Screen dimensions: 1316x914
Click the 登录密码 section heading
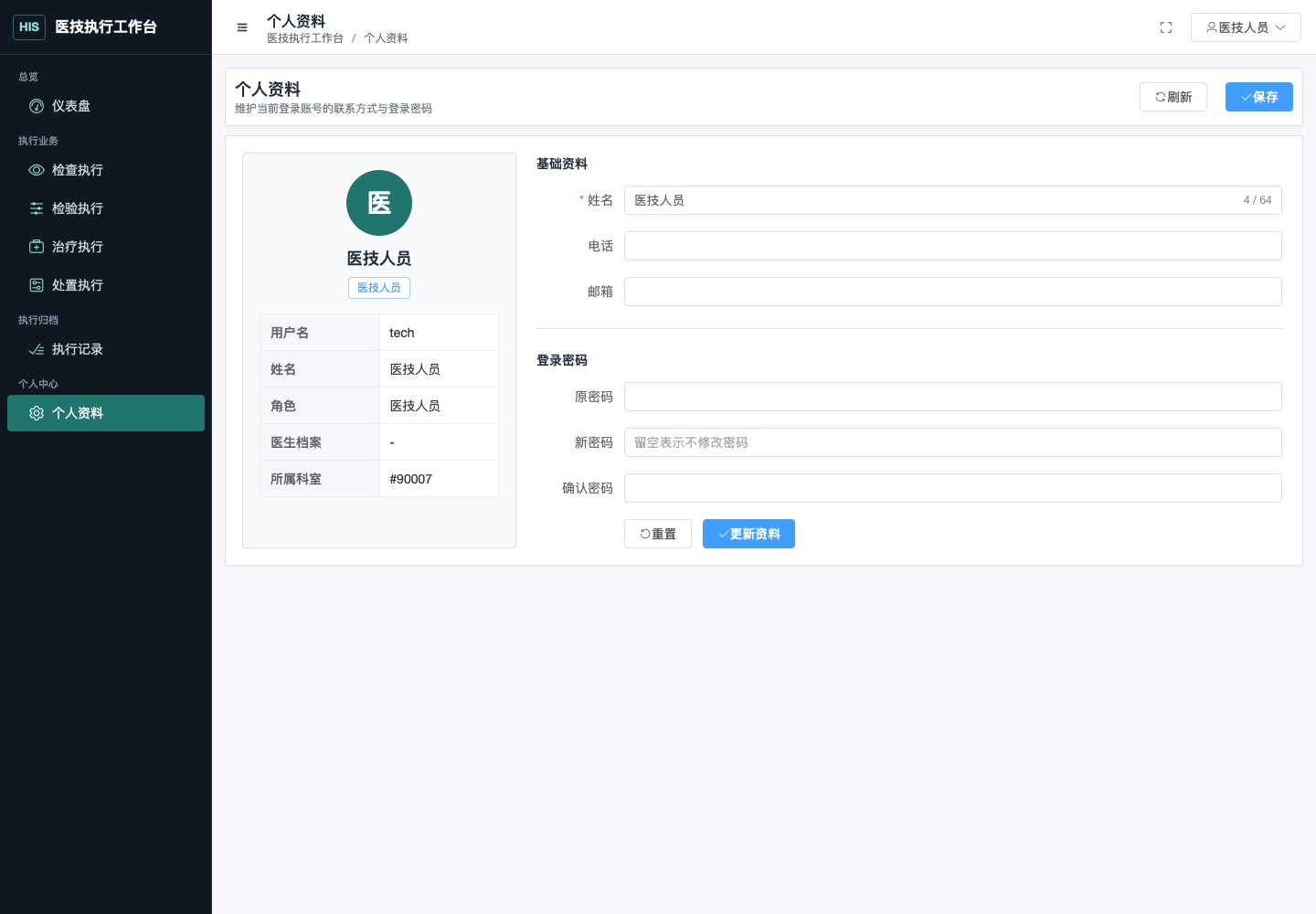[562, 360]
